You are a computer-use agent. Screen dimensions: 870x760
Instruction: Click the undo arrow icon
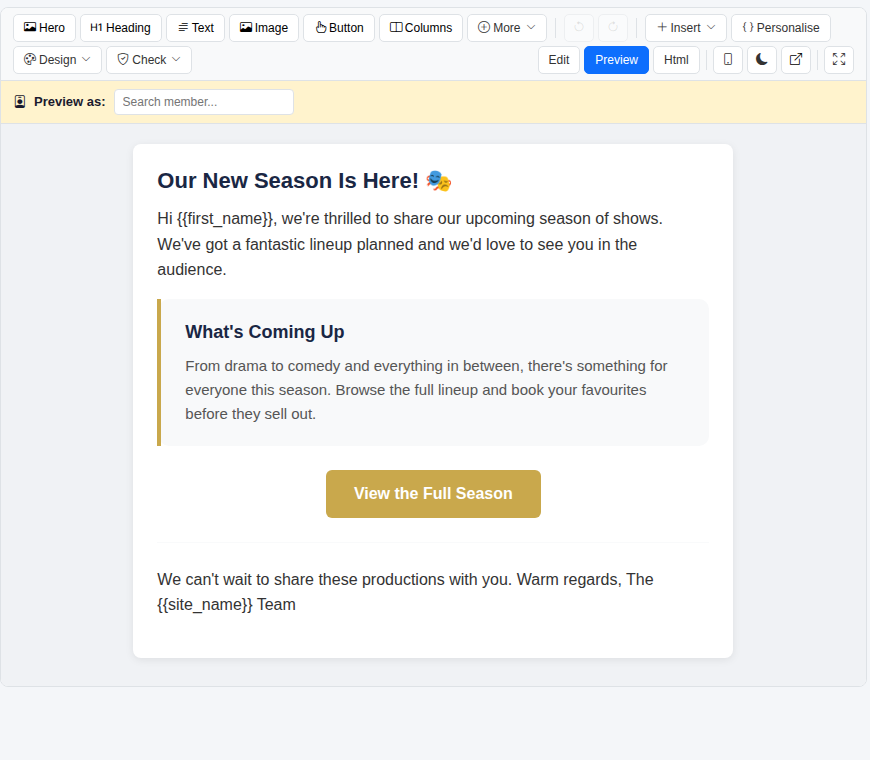(579, 28)
